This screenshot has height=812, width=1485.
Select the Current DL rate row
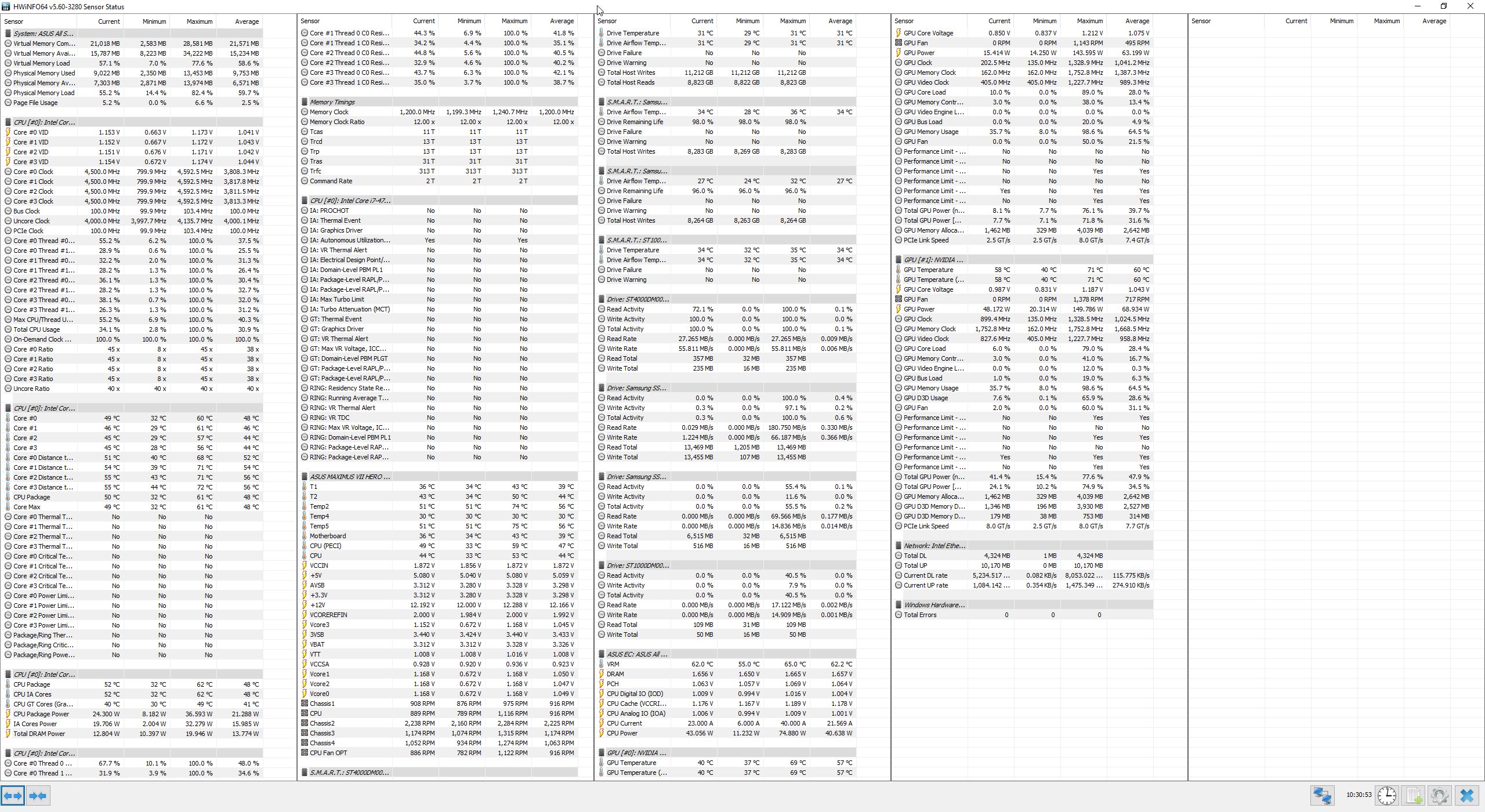tap(1023, 575)
